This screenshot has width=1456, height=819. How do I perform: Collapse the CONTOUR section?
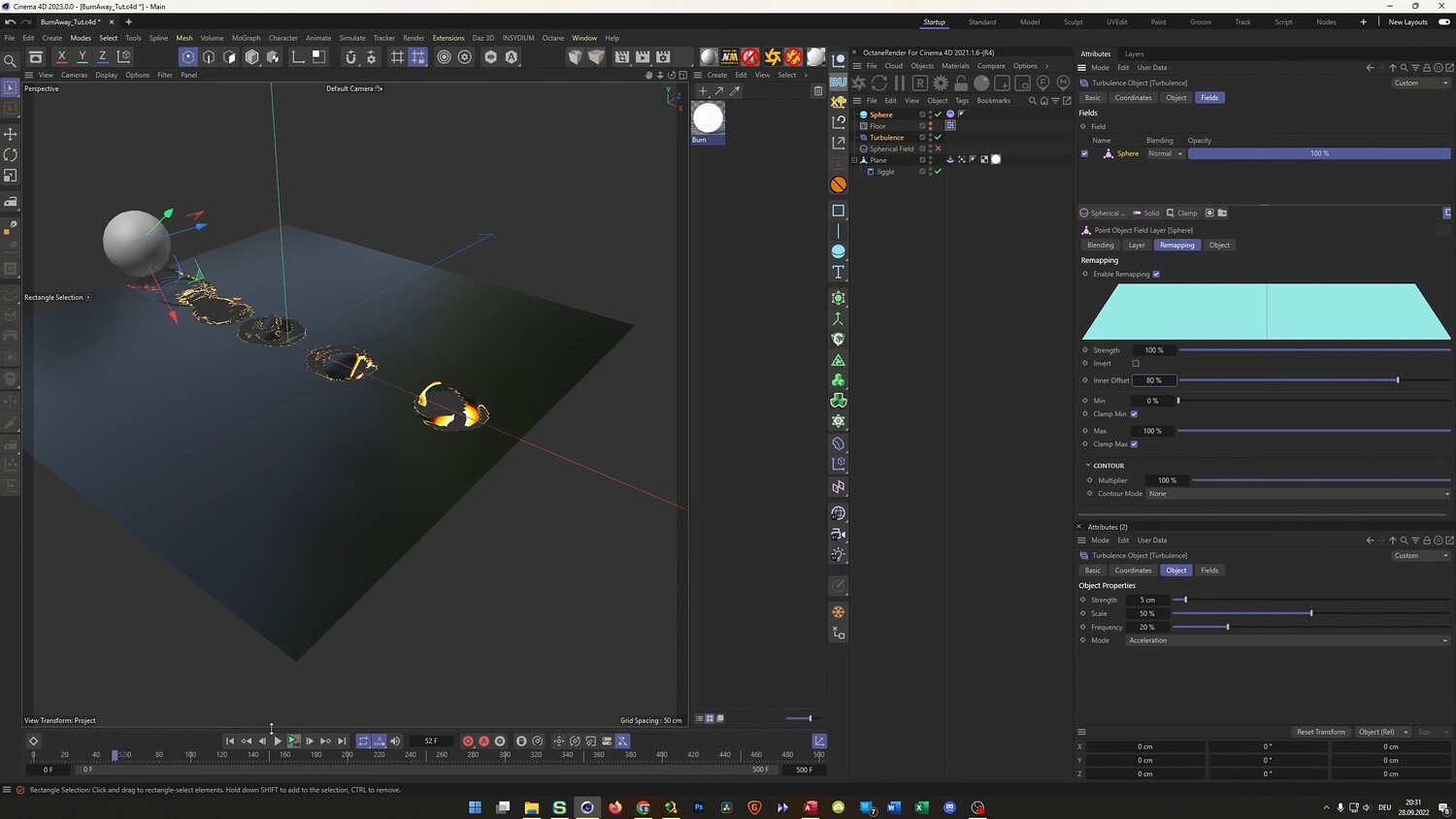[1088, 466]
